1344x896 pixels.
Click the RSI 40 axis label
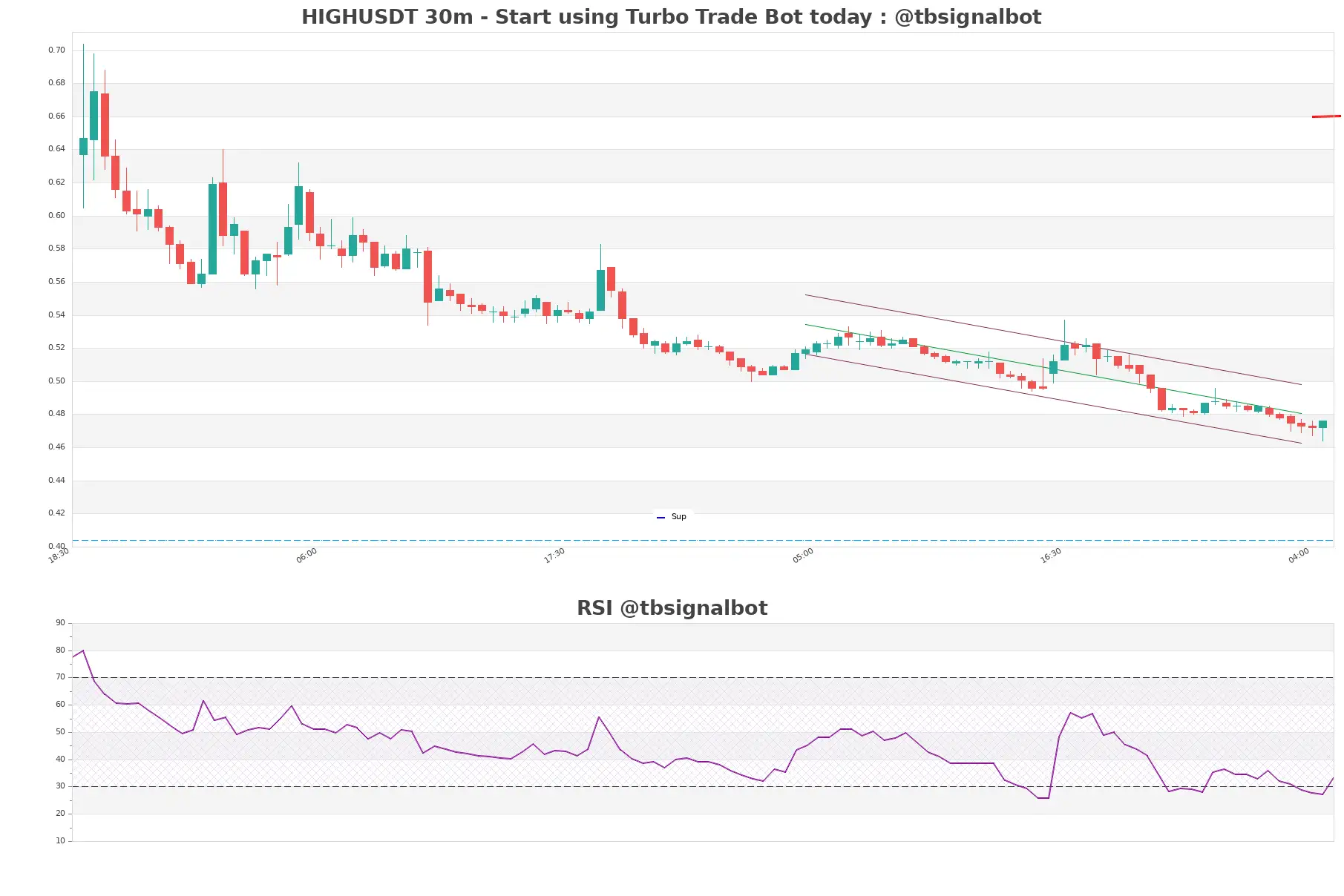pos(60,760)
